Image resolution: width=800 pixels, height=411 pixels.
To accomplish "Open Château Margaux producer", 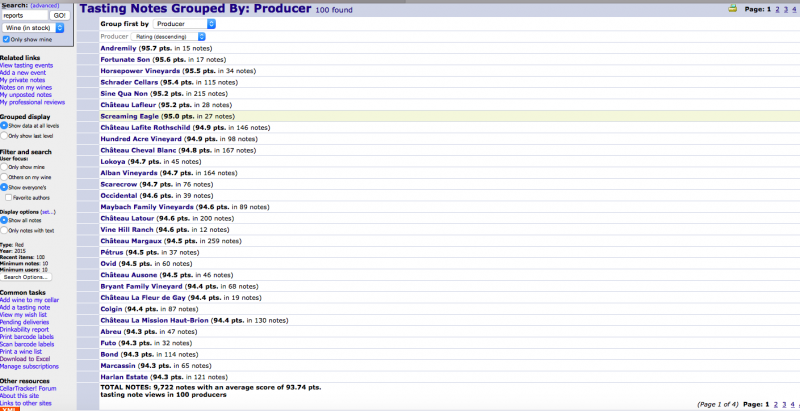I will coord(131,241).
